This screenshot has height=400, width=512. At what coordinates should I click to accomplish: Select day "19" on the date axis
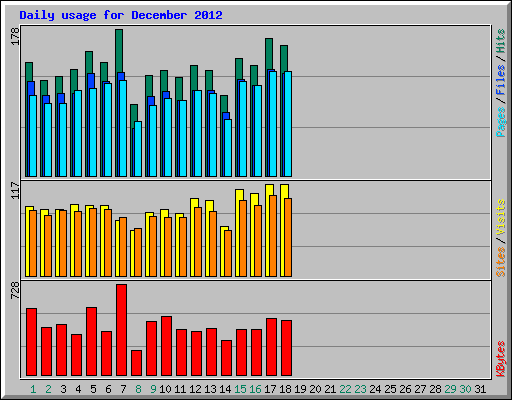[300, 389]
